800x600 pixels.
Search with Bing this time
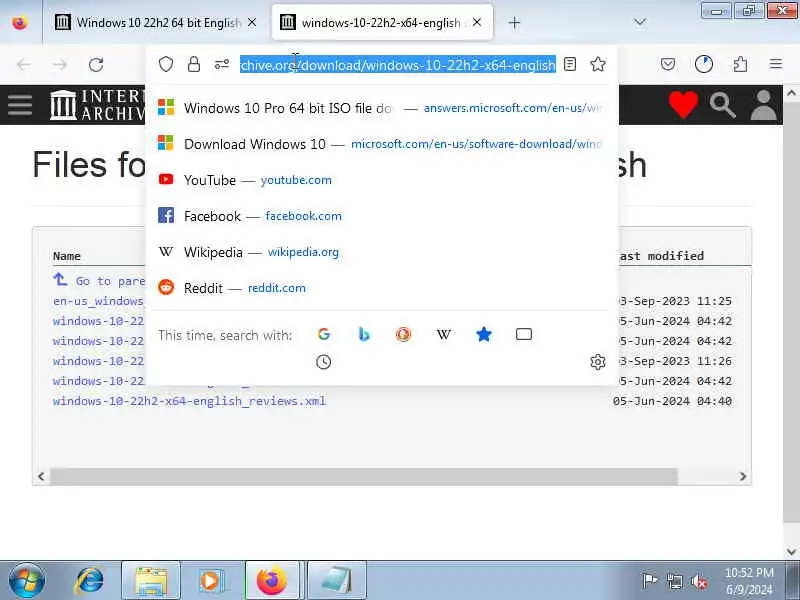click(x=364, y=334)
